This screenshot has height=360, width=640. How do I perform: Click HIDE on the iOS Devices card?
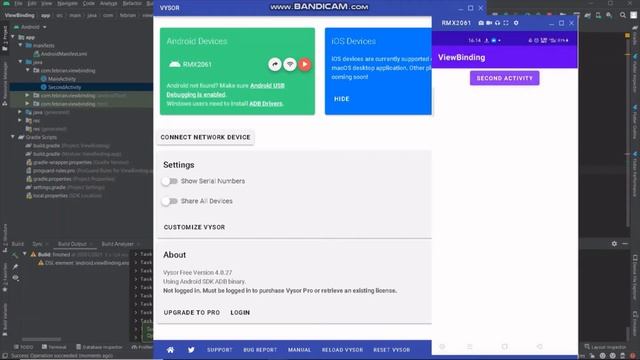pos(342,99)
